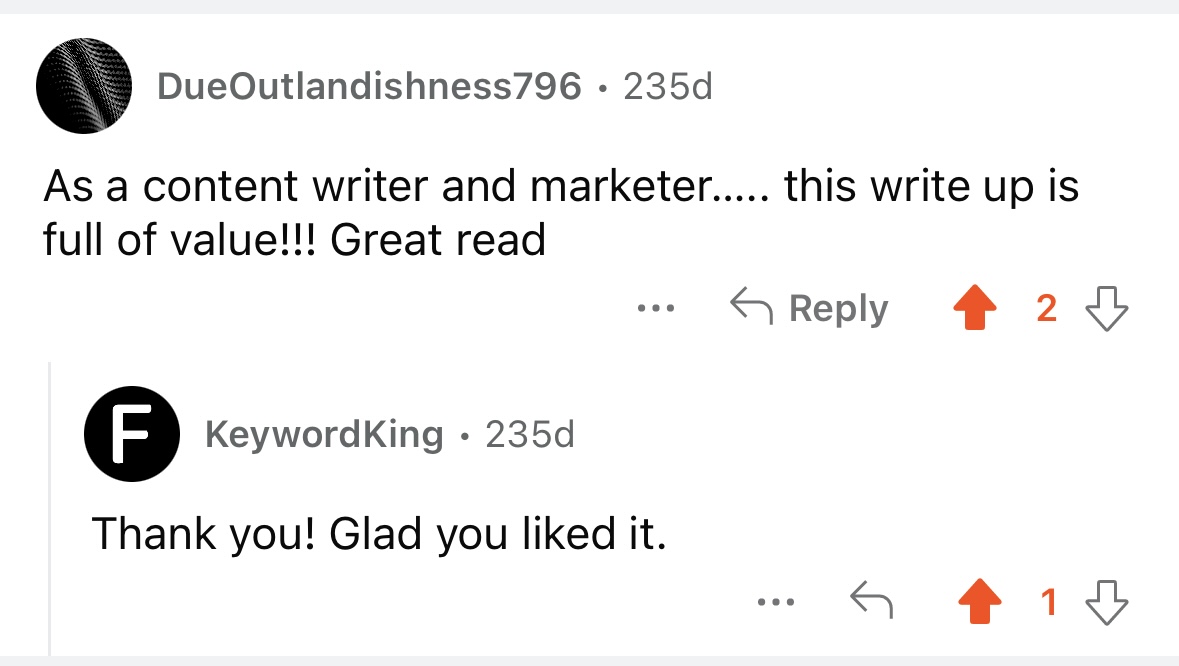Open more options on DueOutlandishness796's comment
Screen dimensions: 1179x666
pyautogui.click(x=656, y=308)
